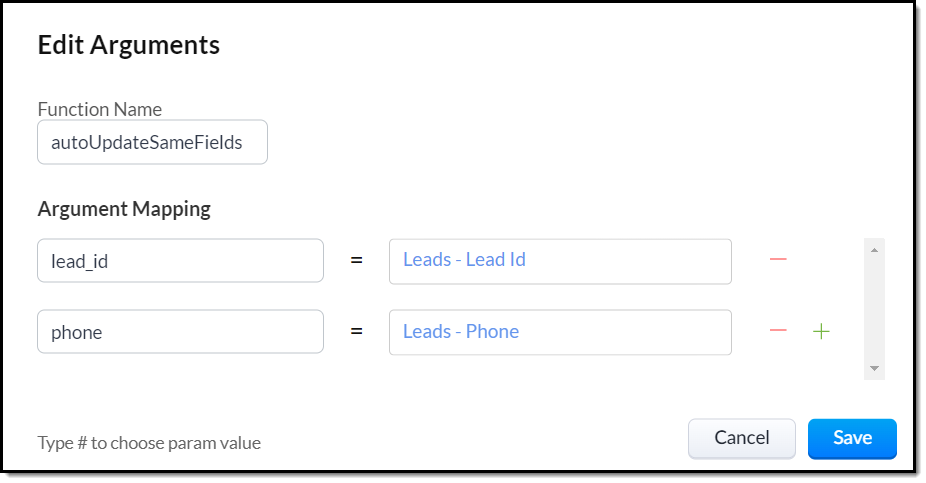Screen dimensions: 926x483
Task: Remove the lead_id argument mapping row
Action: (778, 260)
